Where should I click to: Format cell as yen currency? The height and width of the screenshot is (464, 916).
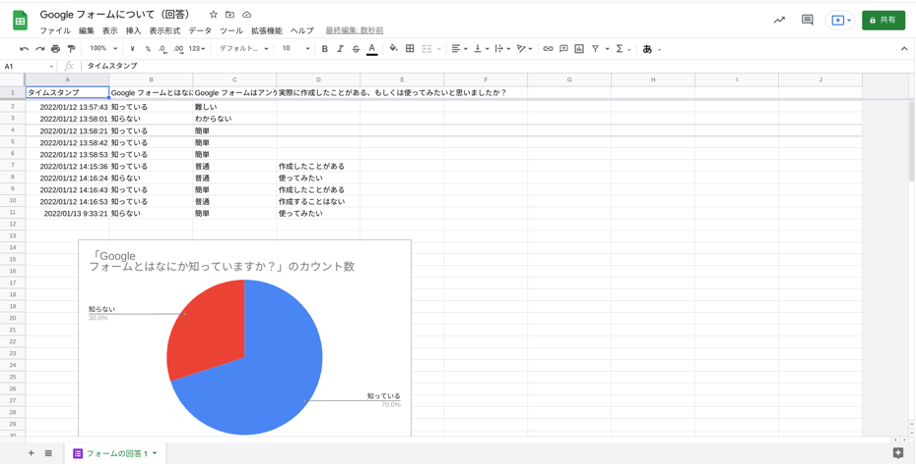click(133, 49)
